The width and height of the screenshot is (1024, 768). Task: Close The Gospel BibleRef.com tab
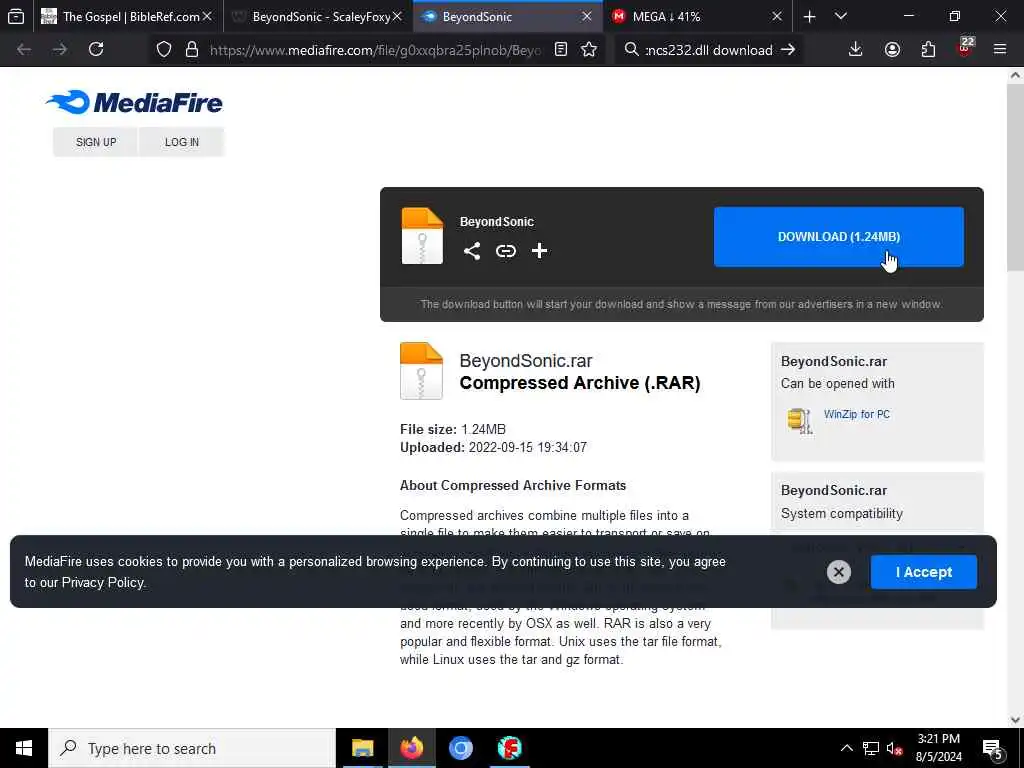[207, 16]
